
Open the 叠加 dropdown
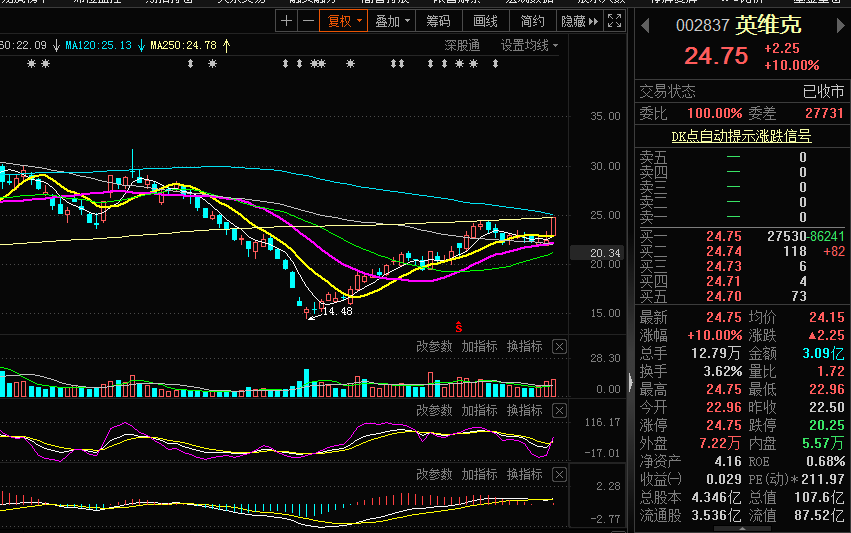coord(392,21)
